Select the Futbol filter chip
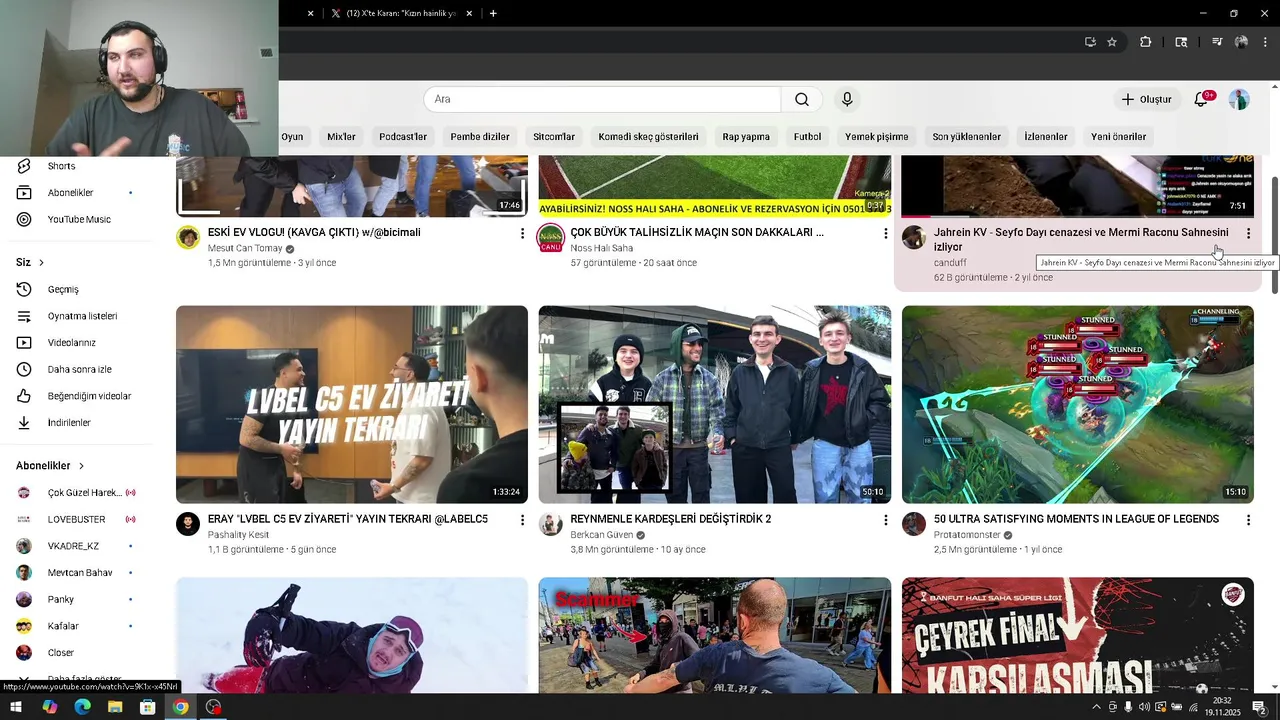The width and height of the screenshot is (1280, 720). pyautogui.click(x=807, y=136)
